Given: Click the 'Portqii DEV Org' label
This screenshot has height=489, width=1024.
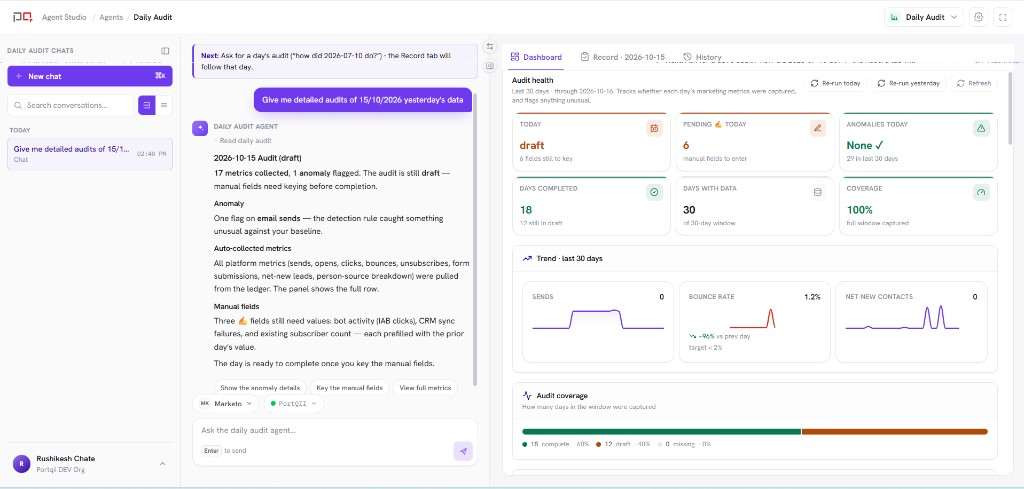Looking at the screenshot, I should coord(61,469).
